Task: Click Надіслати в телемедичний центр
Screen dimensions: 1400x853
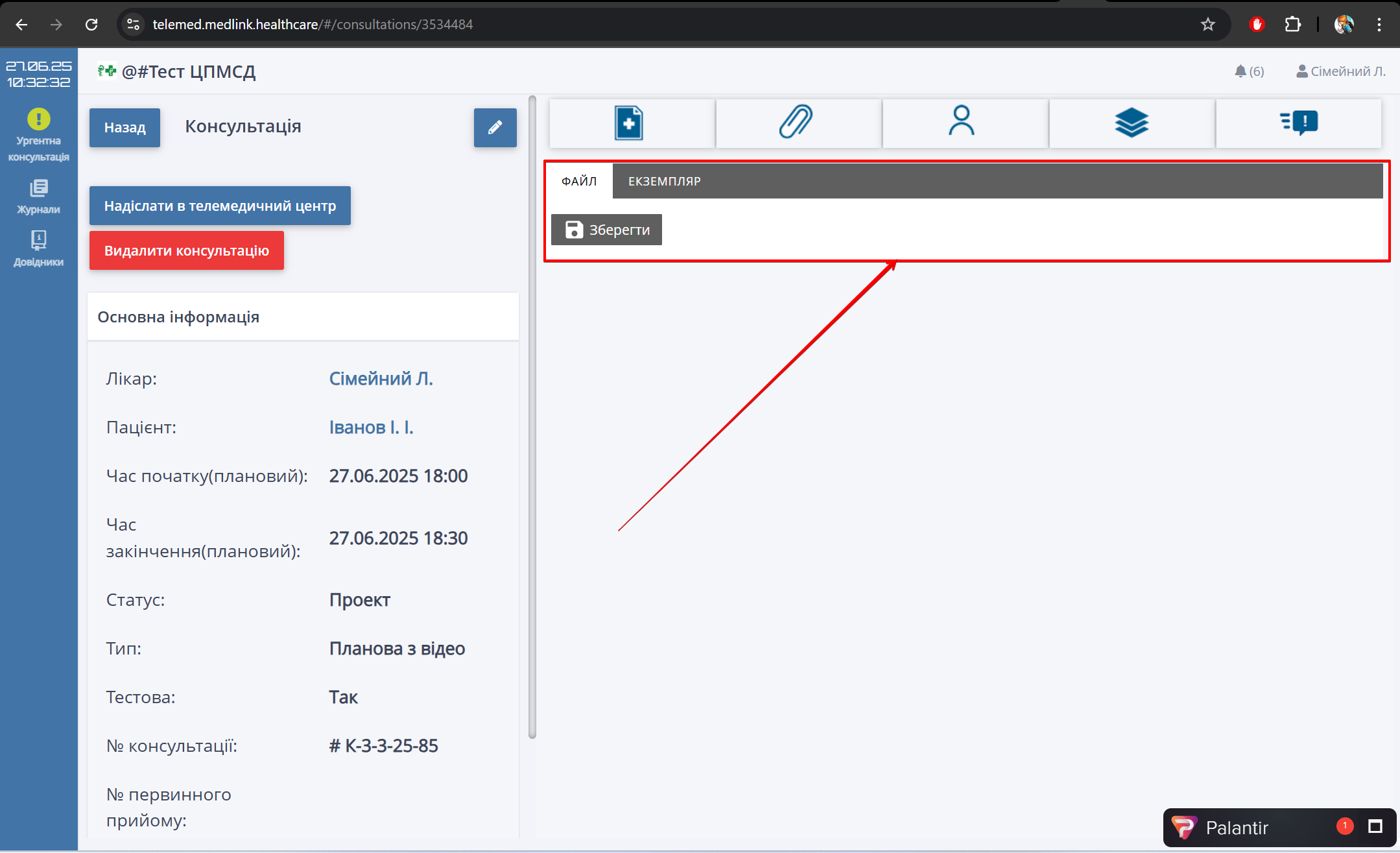Action: click(x=220, y=206)
